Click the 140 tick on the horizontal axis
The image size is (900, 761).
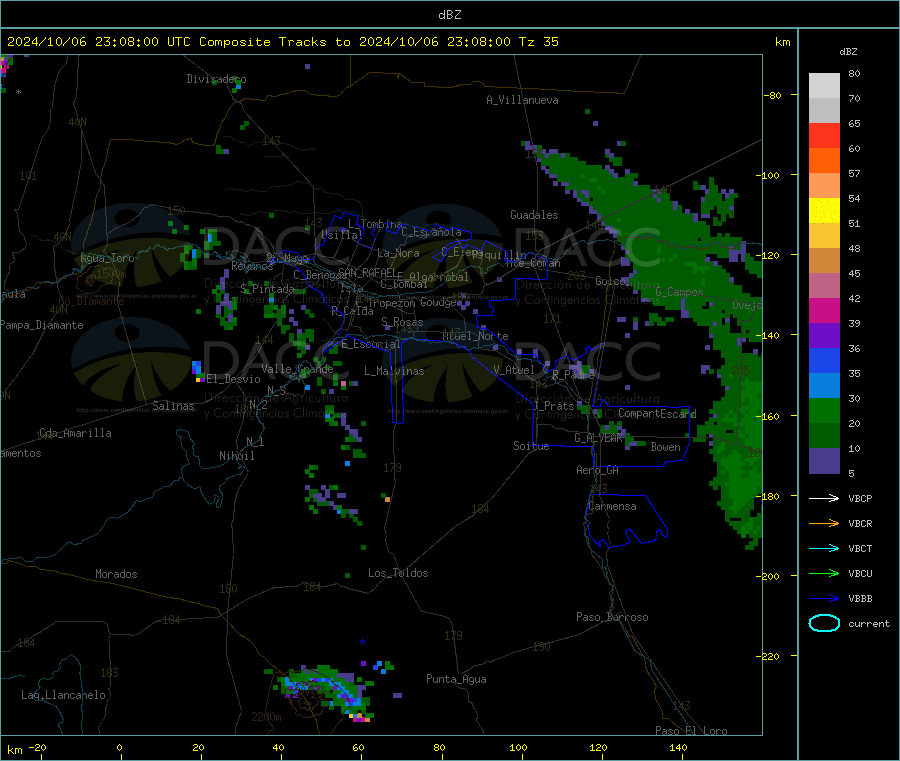pos(678,747)
